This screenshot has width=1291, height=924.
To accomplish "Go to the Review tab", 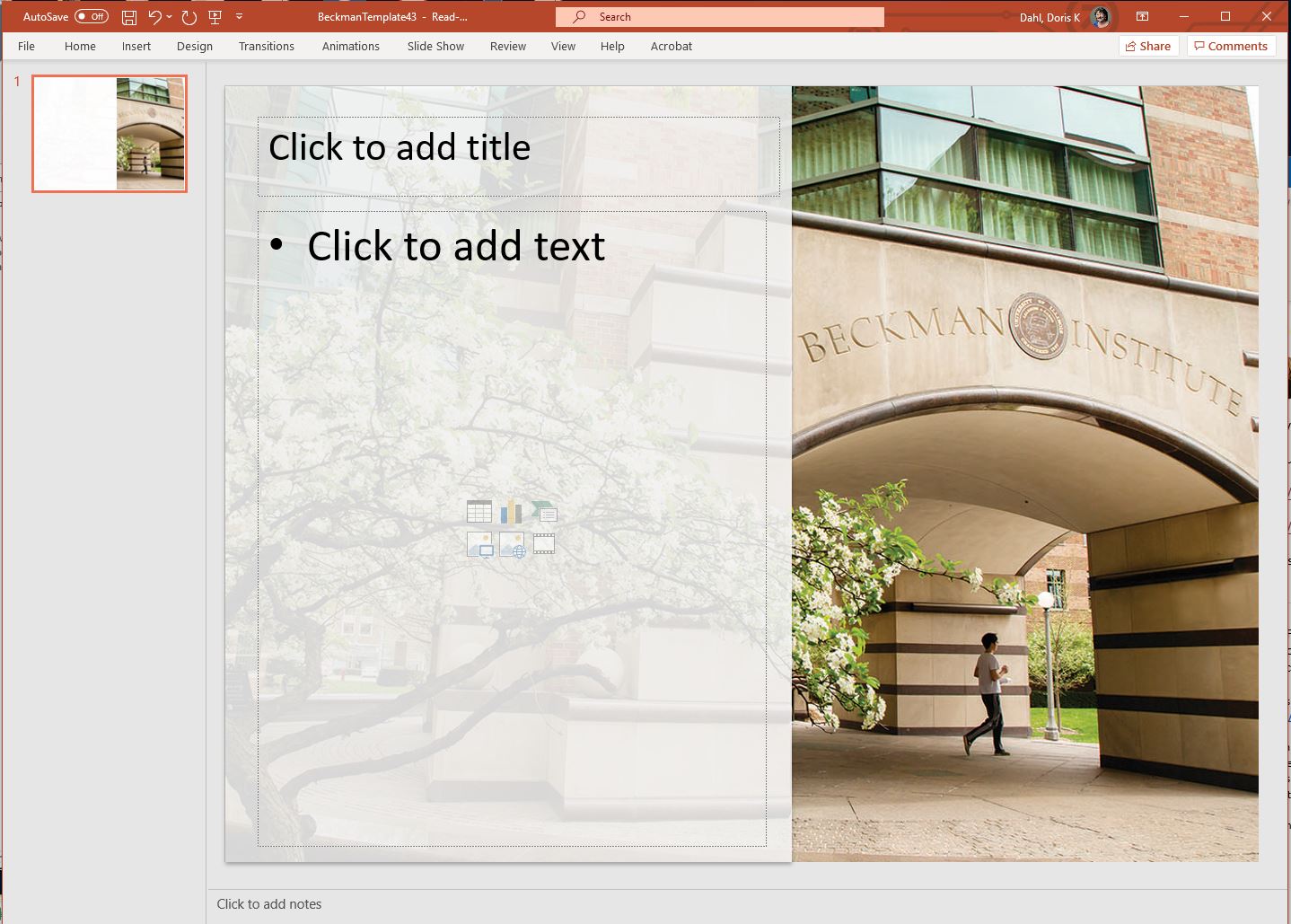I will [508, 46].
